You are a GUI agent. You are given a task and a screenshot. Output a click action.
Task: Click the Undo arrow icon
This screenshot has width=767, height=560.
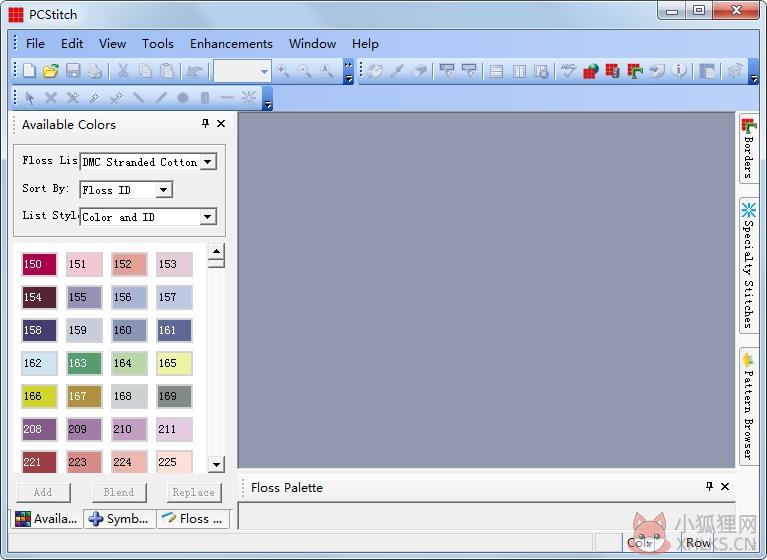click(195, 71)
